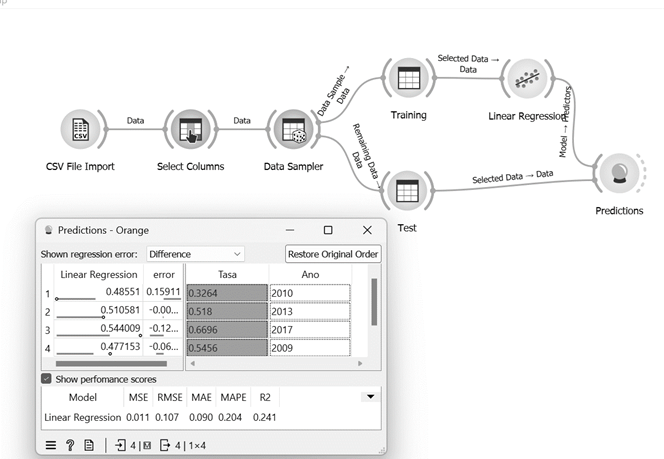Open the Data Sampler widget
Viewport: 664px width, 459px height.
pyautogui.click(x=294, y=131)
